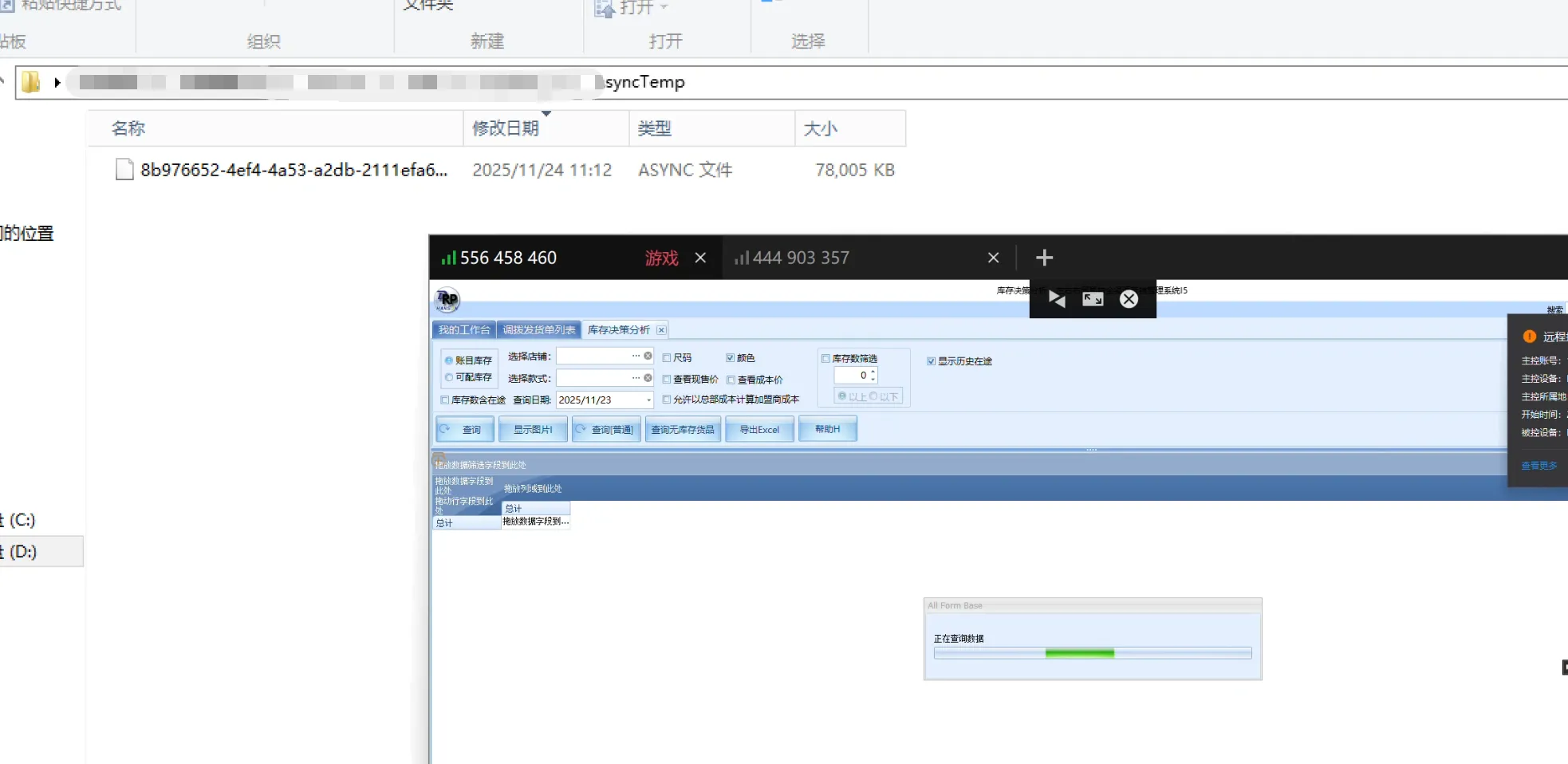The height and width of the screenshot is (764, 1568).
Task: Uncheck the 显示历史在途 checkbox
Action: tap(931, 361)
